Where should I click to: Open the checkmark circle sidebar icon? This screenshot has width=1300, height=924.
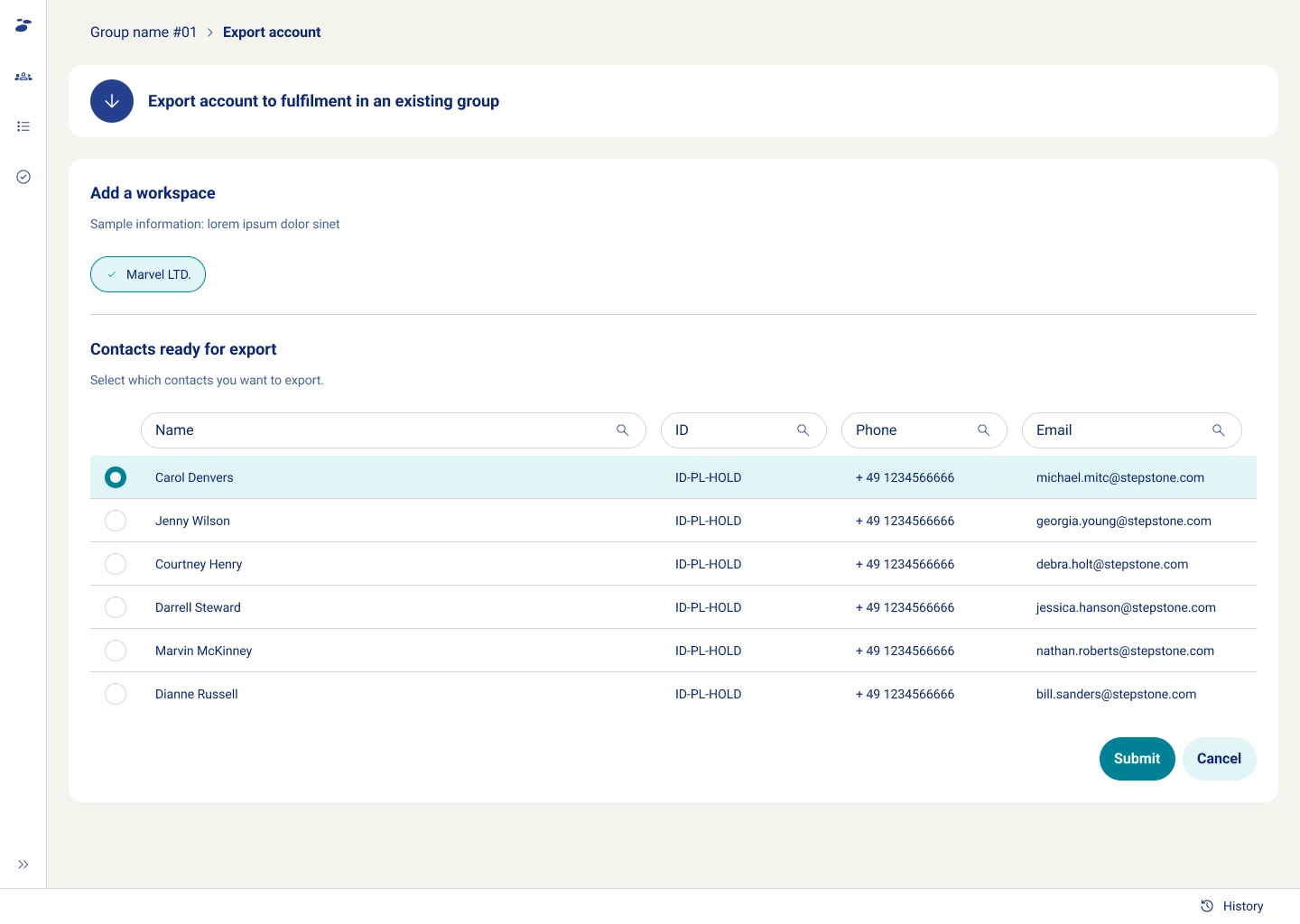[x=23, y=177]
